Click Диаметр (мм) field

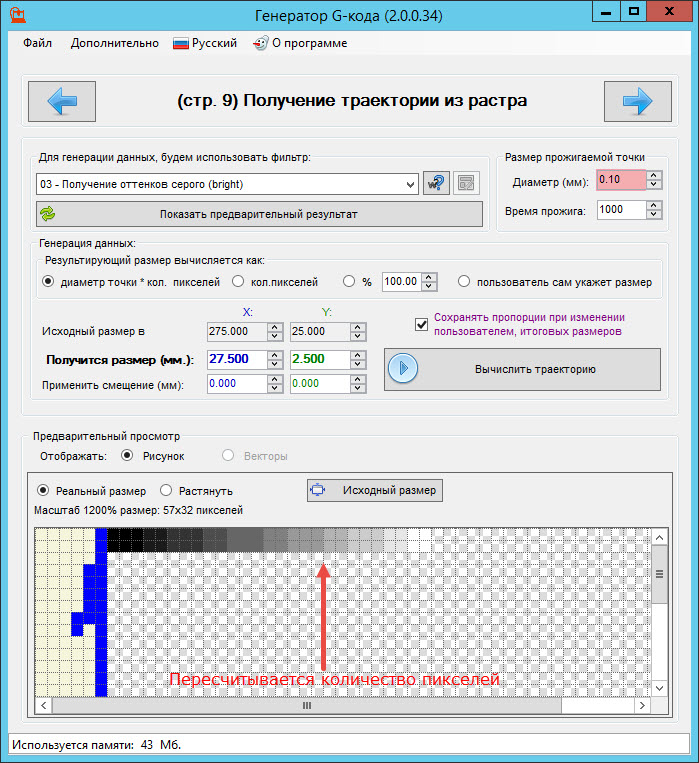[x=622, y=180]
